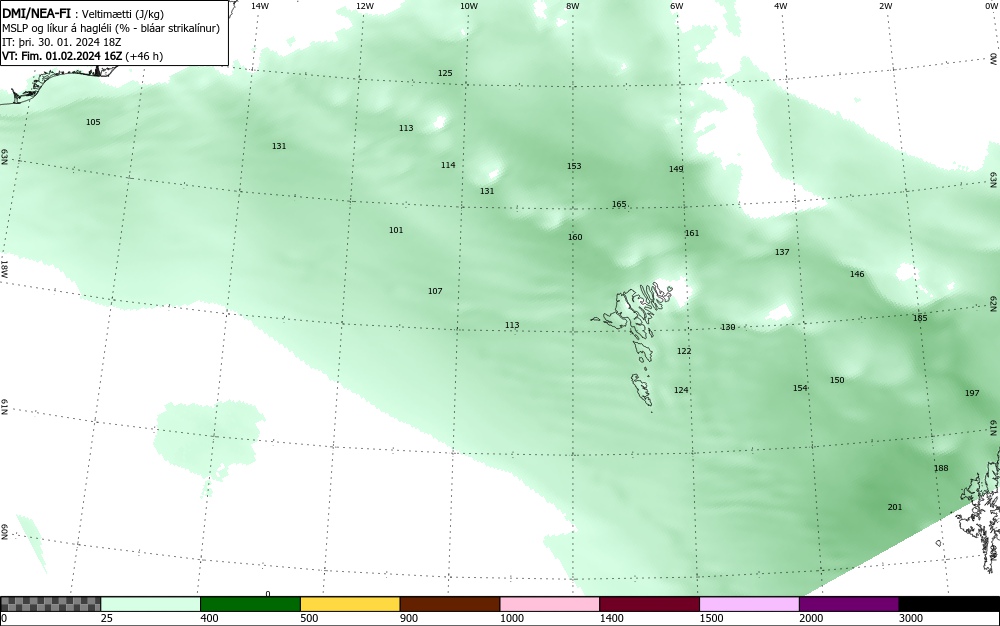Select the 'VT: Fim. 01.02.2024 16Z (+46 h)' line
Image resolution: width=1000 pixels, height=626 pixels.
[82, 56]
